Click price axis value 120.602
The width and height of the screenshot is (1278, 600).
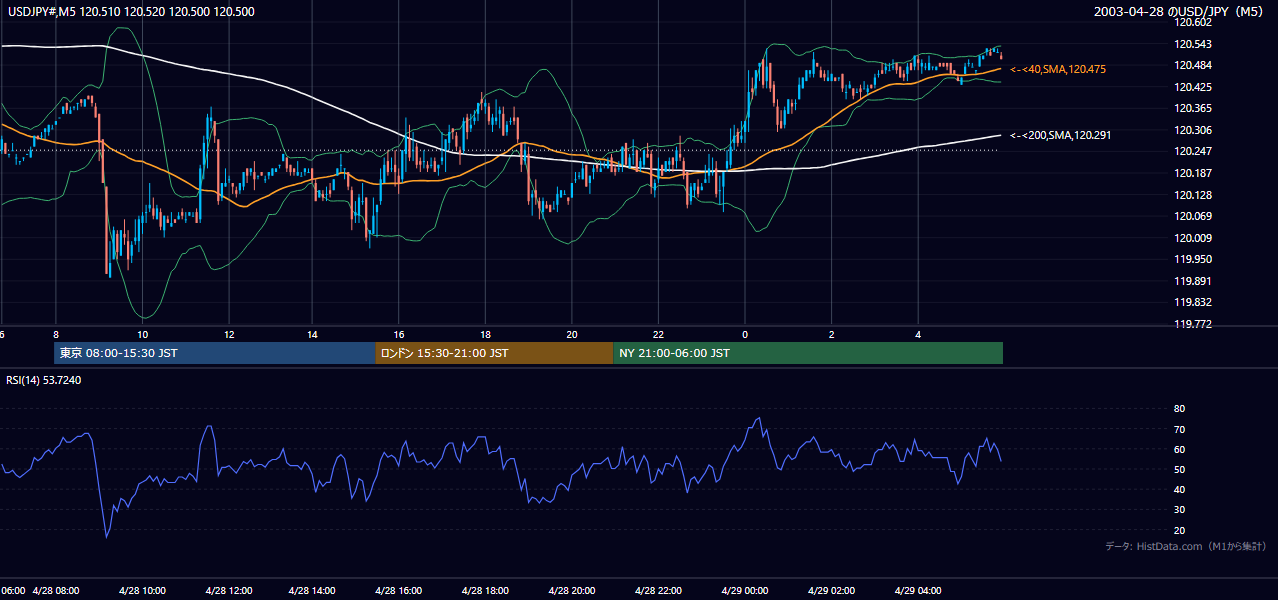coord(1192,22)
